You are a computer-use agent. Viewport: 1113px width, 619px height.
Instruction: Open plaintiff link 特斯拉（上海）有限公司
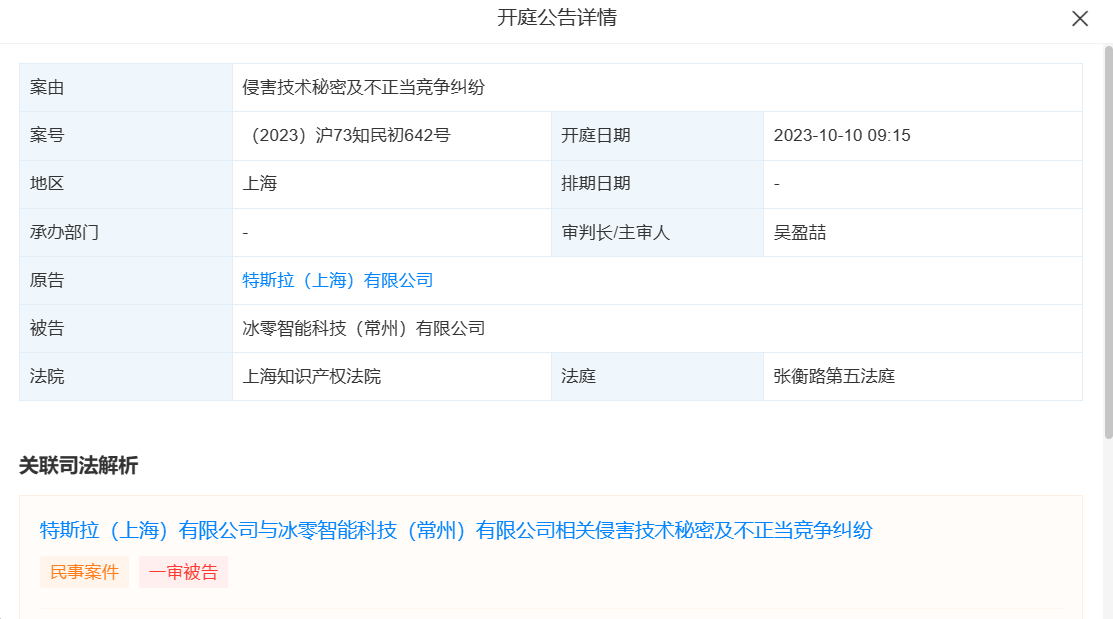[338, 280]
